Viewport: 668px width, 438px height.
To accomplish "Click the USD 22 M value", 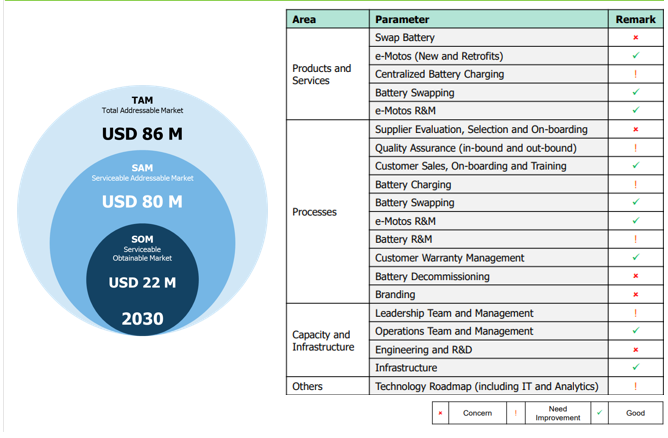I will tap(142, 282).
